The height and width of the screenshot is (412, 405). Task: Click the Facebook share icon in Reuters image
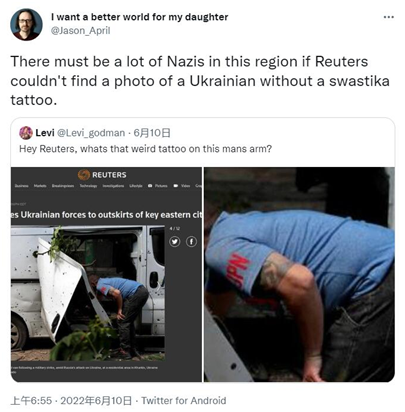[x=191, y=241]
